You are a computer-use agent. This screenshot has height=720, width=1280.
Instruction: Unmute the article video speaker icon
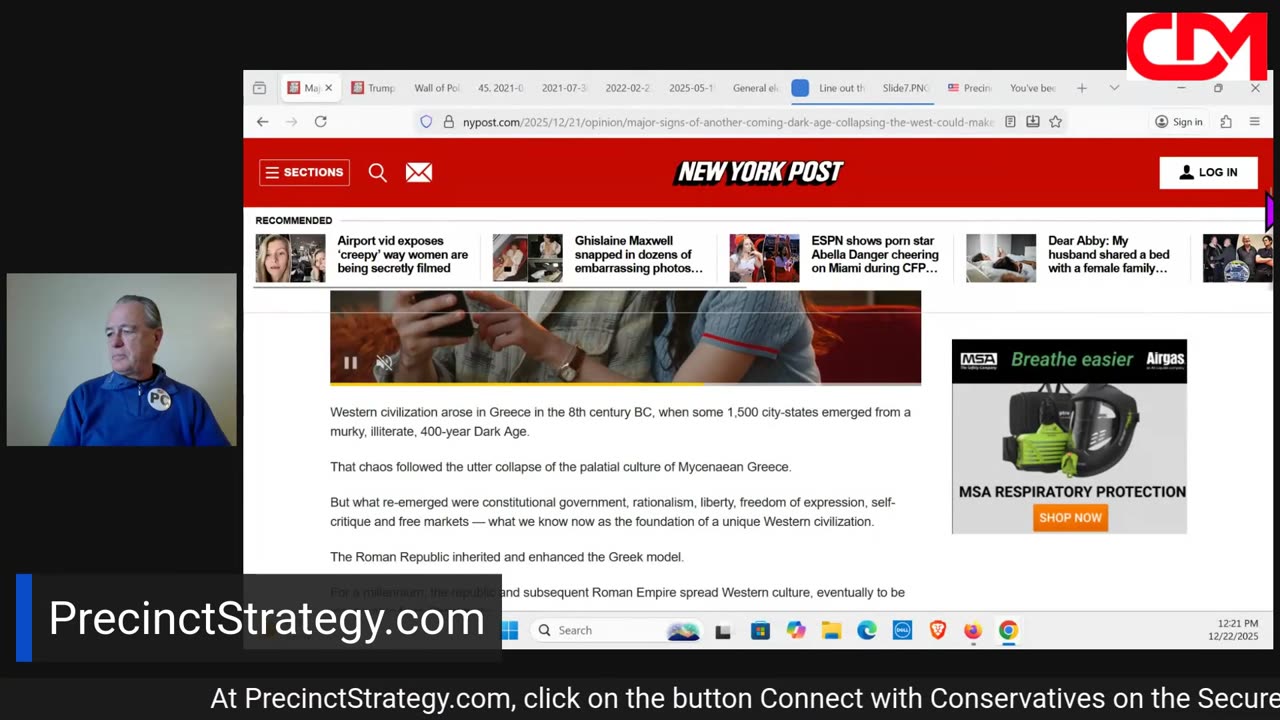click(x=383, y=363)
